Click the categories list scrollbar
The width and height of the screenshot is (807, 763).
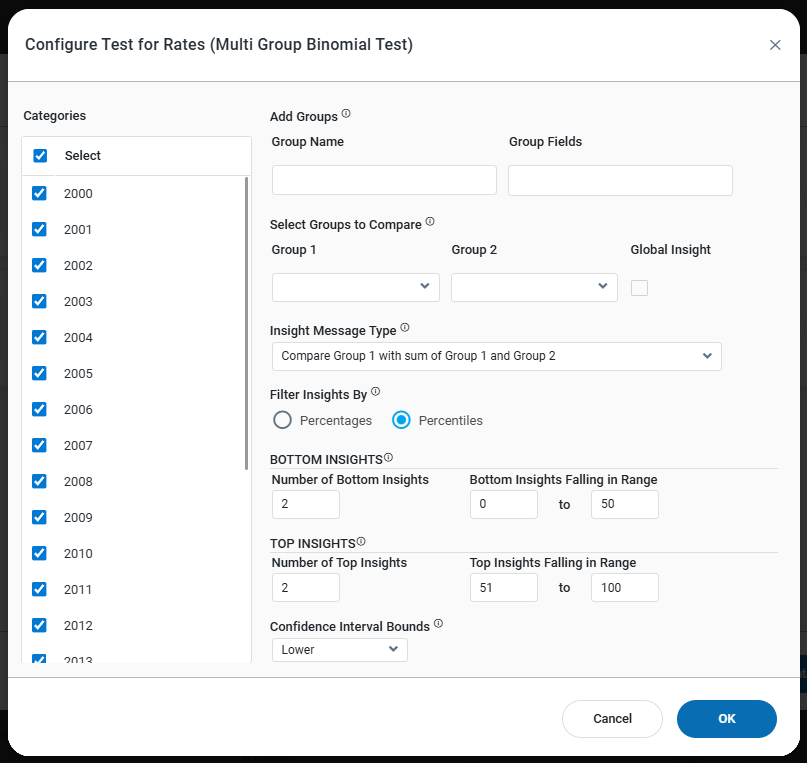point(247,320)
